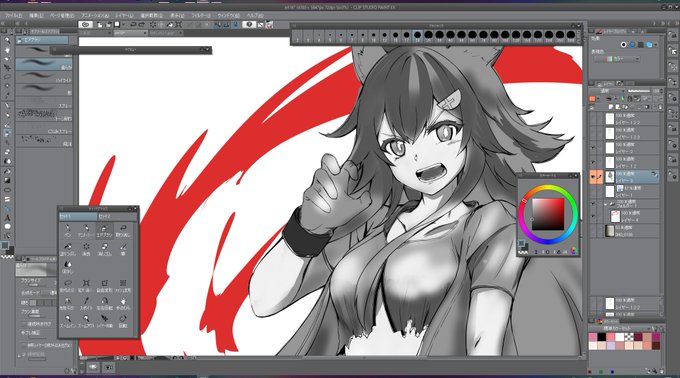Viewport: 680px width, 378px height.
Task: Click the layer opacity slider
Action: (640, 91)
